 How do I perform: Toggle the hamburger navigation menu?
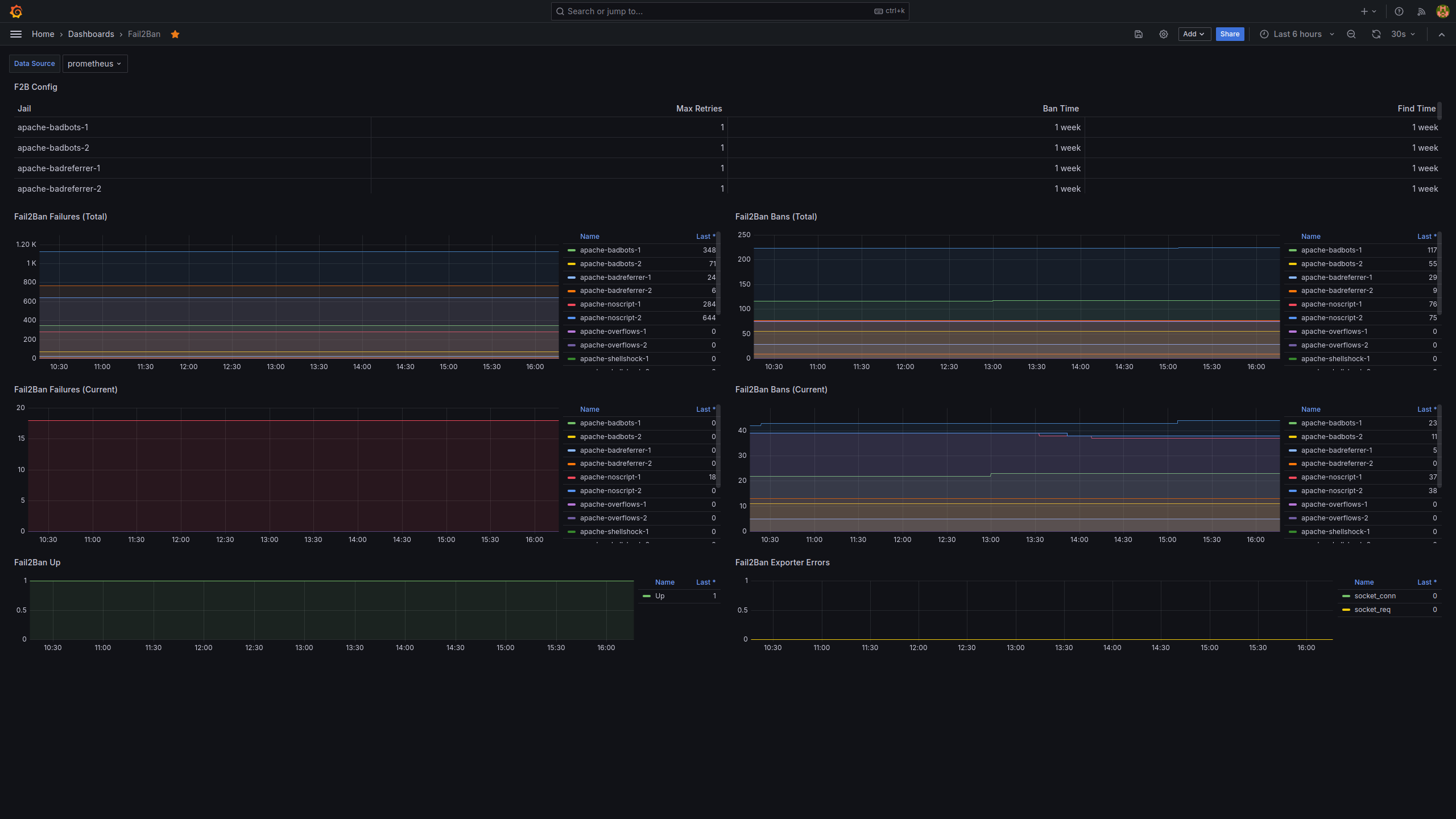[x=16, y=34]
